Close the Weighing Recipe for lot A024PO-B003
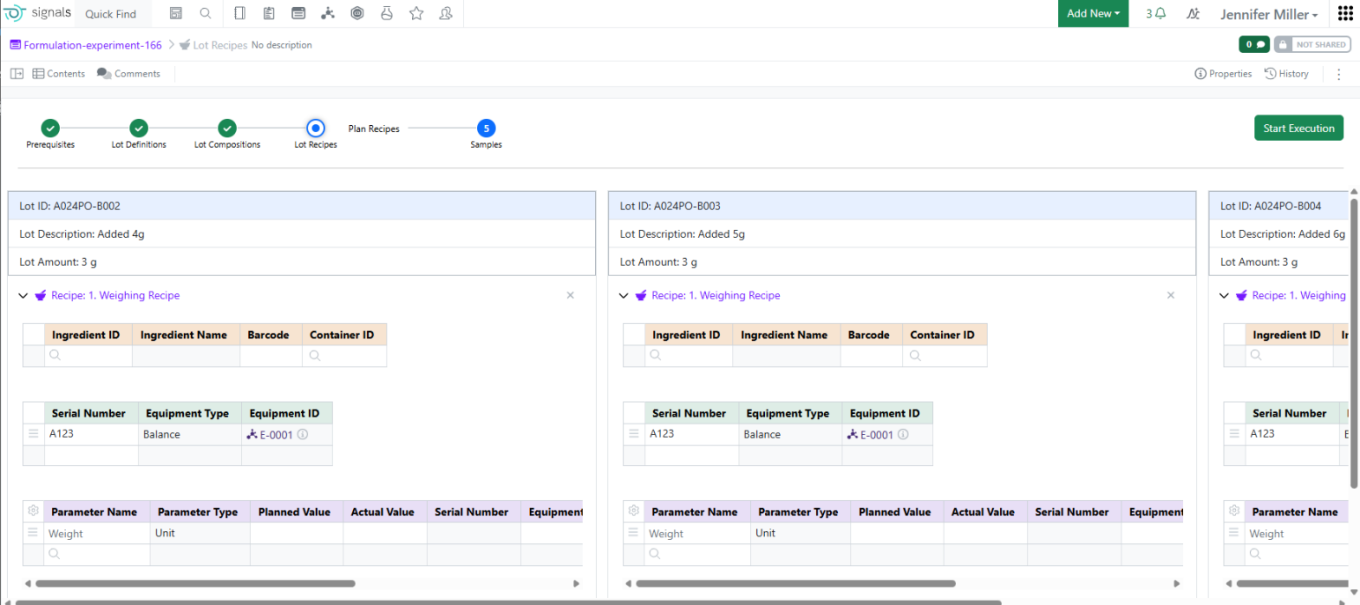Image resolution: width=1360 pixels, height=605 pixels. [x=1170, y=296]
